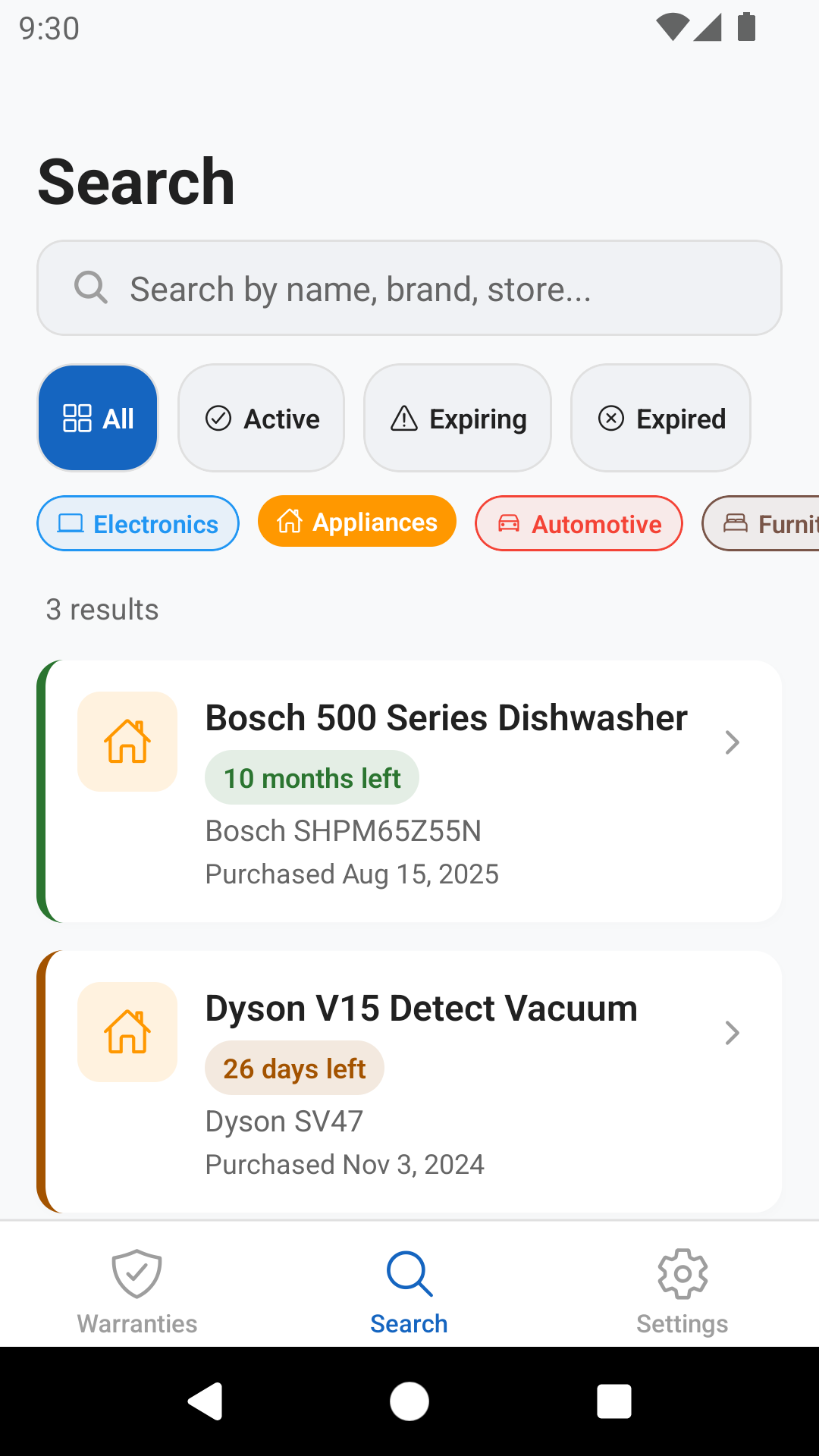Tap the Android back triangle button

click(206, 1401)
